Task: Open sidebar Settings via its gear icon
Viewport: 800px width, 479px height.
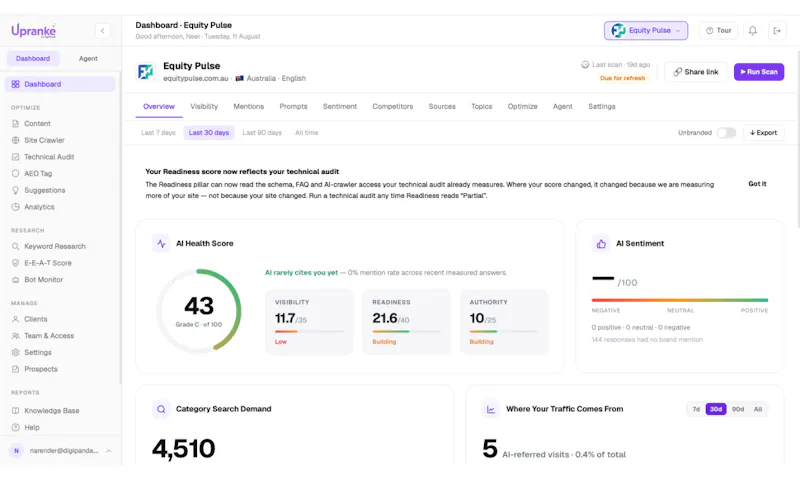Action: (15, 352)
